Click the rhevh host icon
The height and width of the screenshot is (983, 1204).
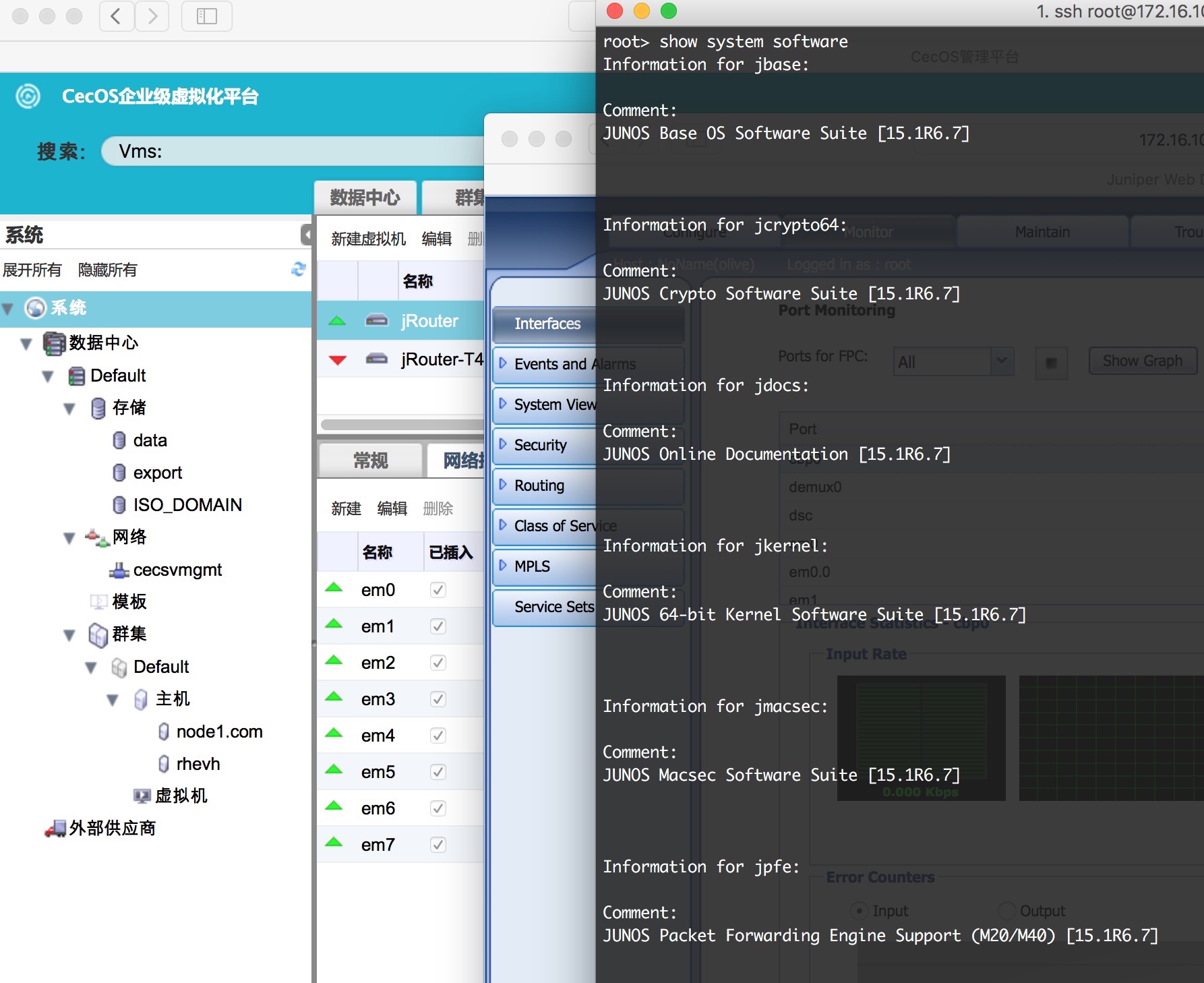coord(163,764)
